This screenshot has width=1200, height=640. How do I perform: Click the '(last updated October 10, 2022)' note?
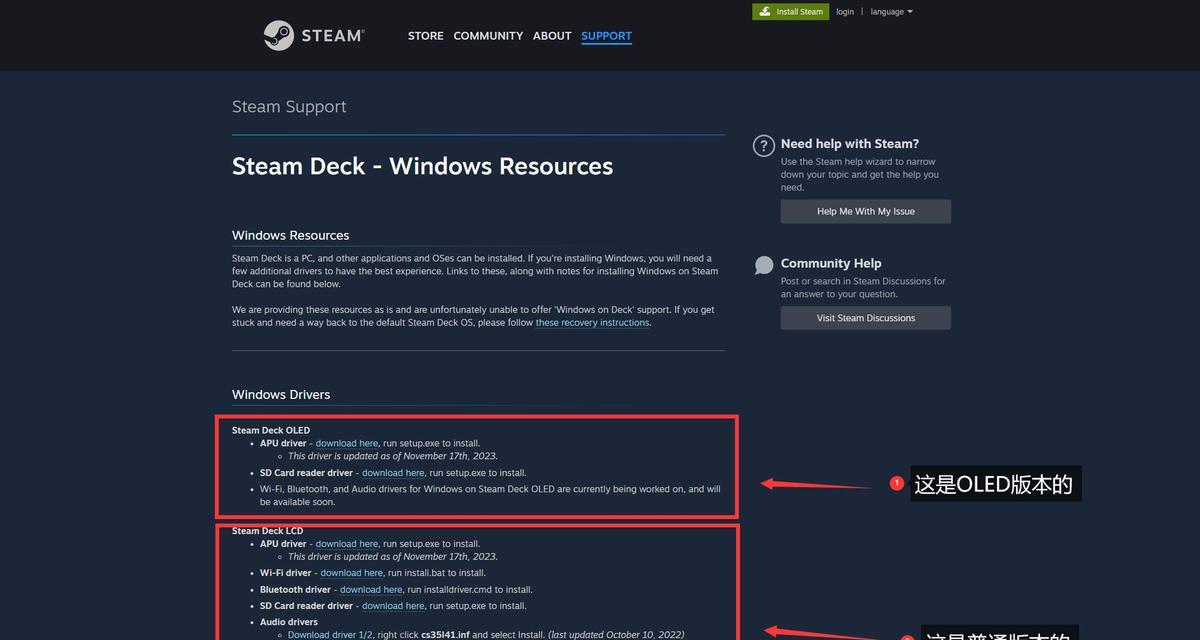click(x=616, y=635)
